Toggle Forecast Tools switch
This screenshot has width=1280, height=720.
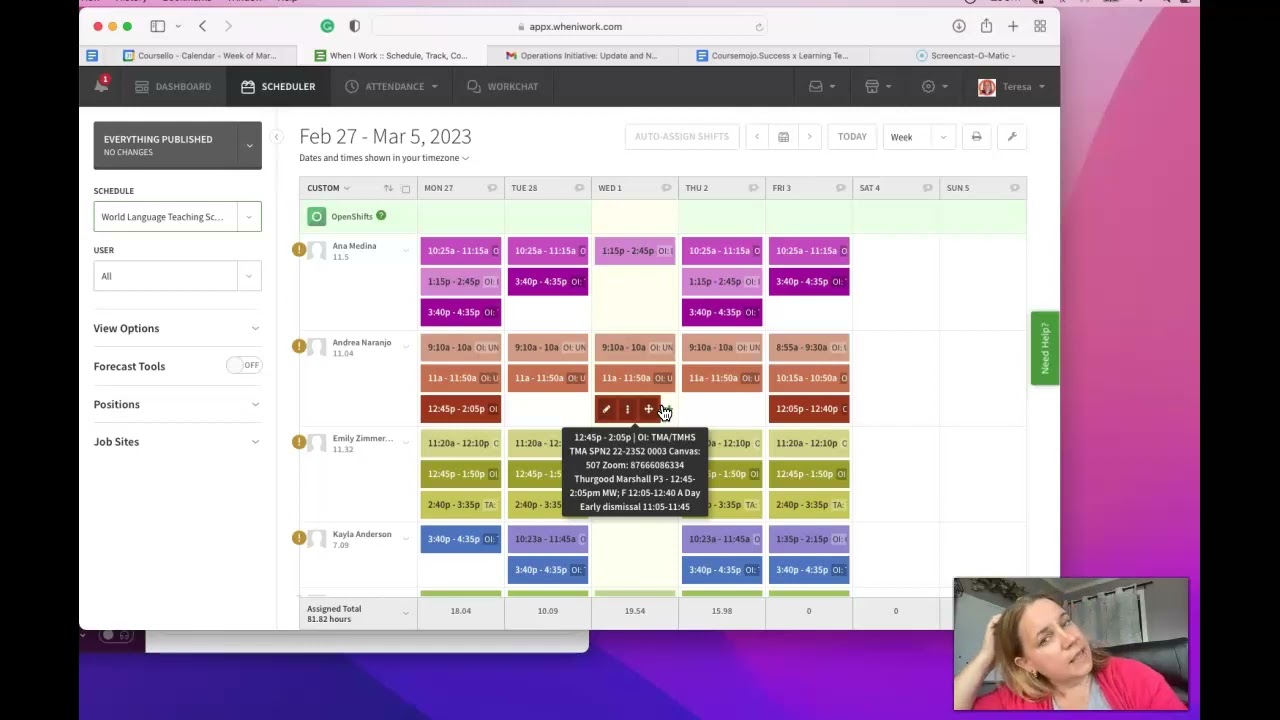coord(243,365)
